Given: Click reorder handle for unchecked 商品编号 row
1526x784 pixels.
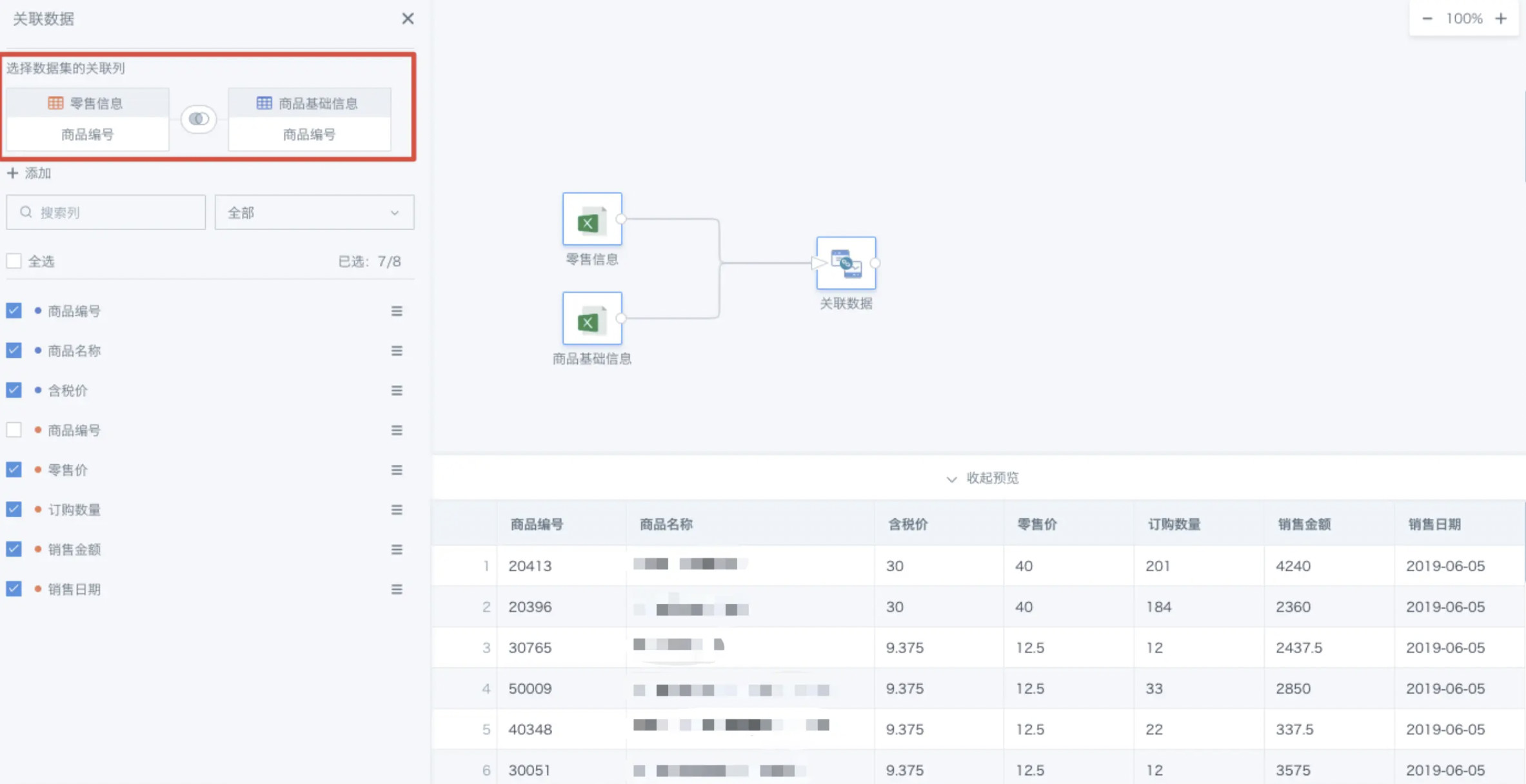Looking at the screenshot, I should [x=397, y=430].
